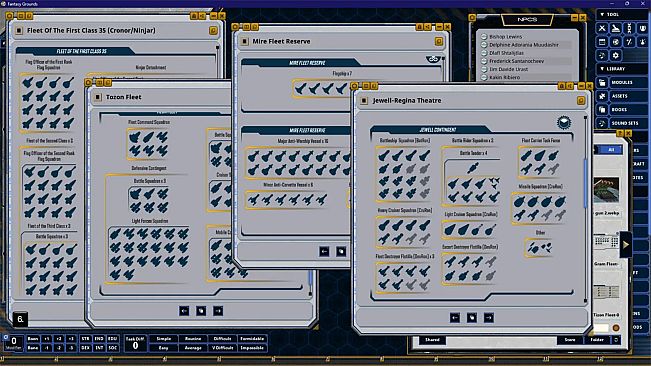651x366 pixels.
Task: Expand sidebar with yellow arrow tab
Action: click(625, 245)
